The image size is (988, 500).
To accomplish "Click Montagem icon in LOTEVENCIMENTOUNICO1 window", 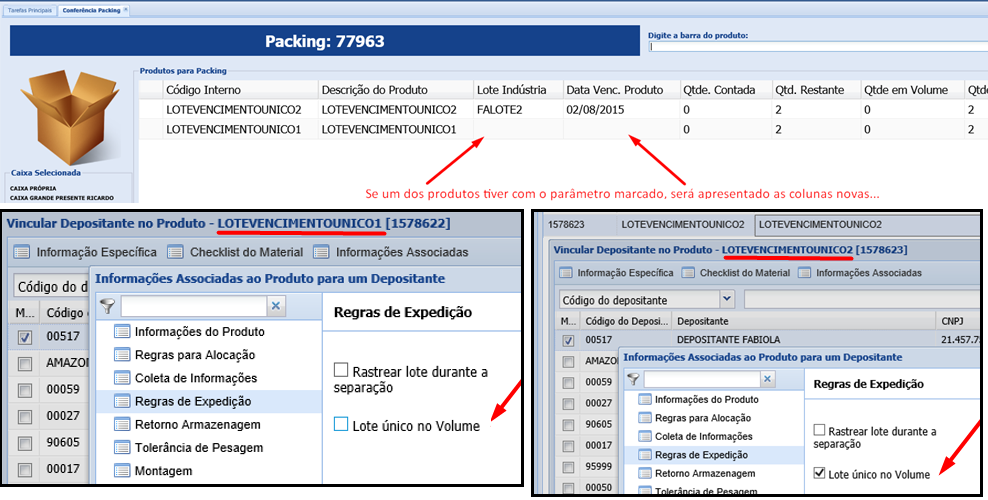I will coord(122,470).
